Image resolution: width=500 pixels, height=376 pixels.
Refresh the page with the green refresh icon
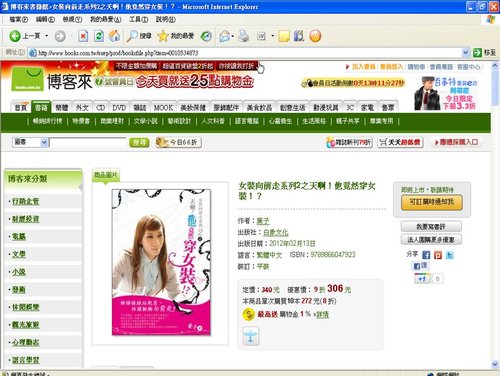(99, 36)
